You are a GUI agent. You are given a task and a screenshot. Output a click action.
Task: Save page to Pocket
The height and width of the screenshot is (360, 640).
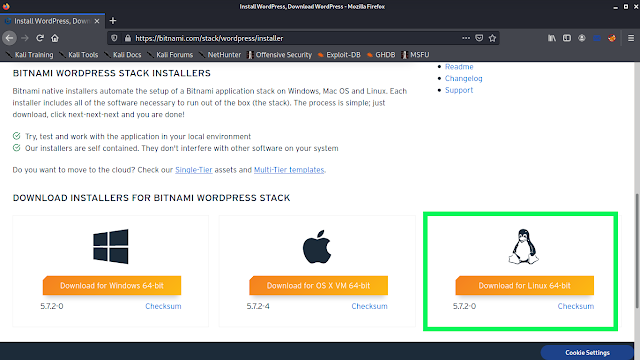[479, 38]
